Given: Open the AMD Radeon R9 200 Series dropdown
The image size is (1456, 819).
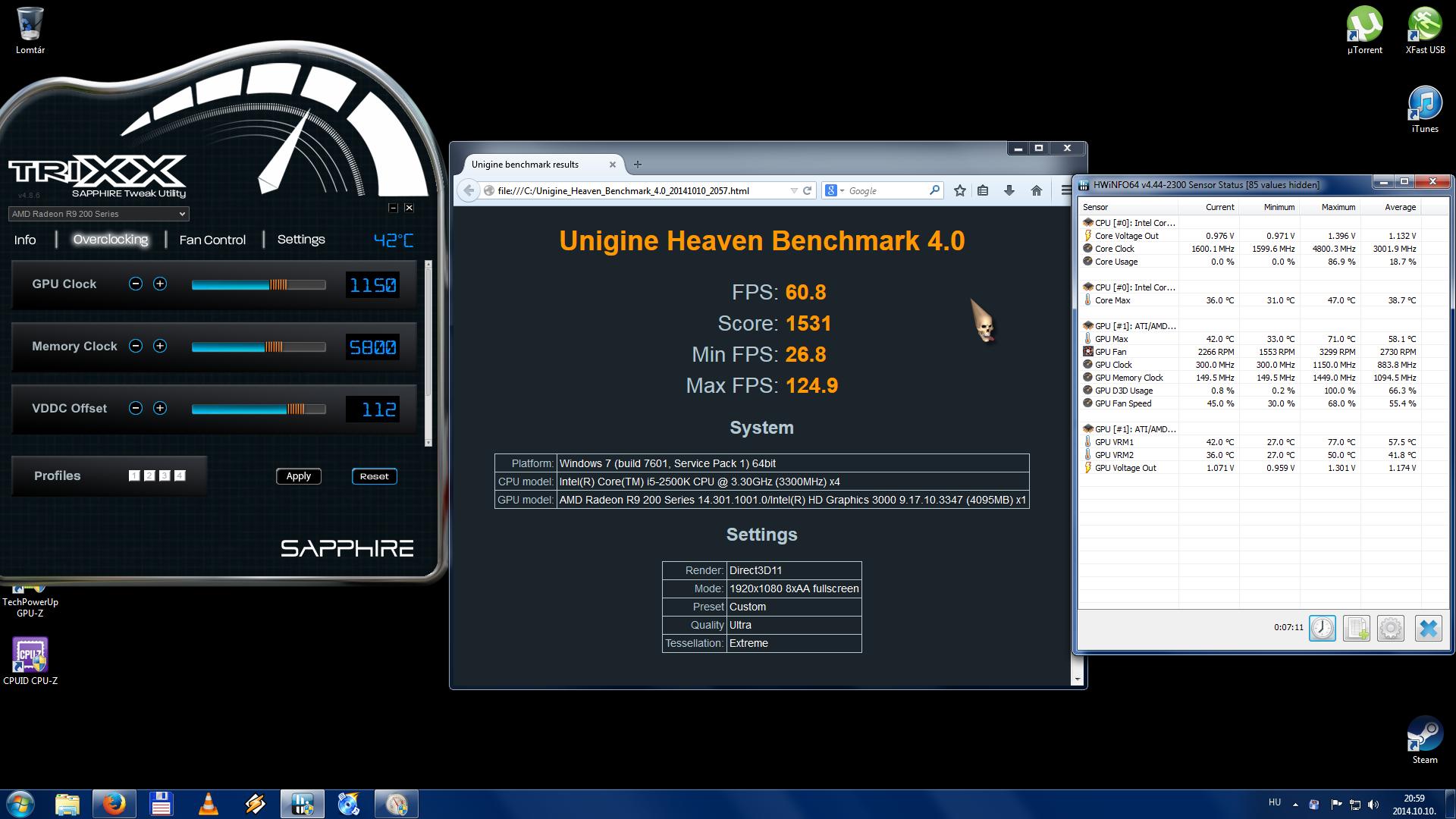Looking at the screenshot, I should point(99,214).
